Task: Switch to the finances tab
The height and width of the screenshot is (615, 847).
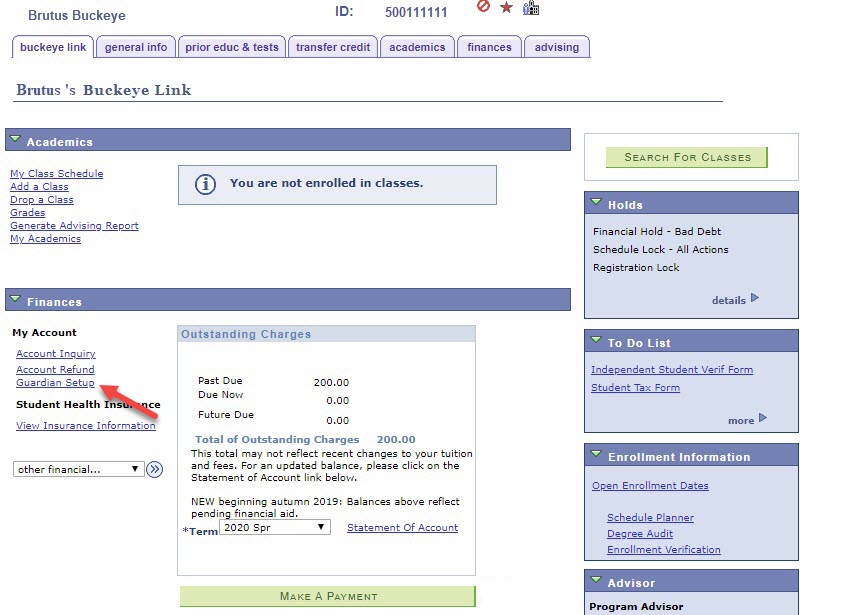Action: [489, 47]
